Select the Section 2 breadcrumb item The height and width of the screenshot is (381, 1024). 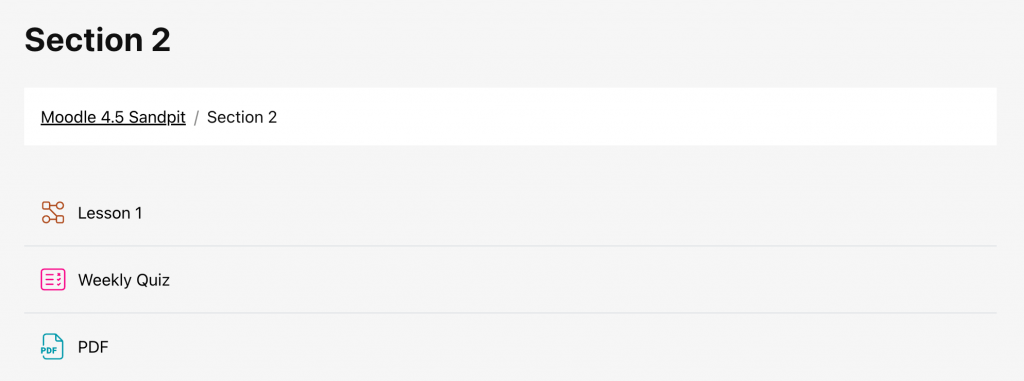pos(242,117)
